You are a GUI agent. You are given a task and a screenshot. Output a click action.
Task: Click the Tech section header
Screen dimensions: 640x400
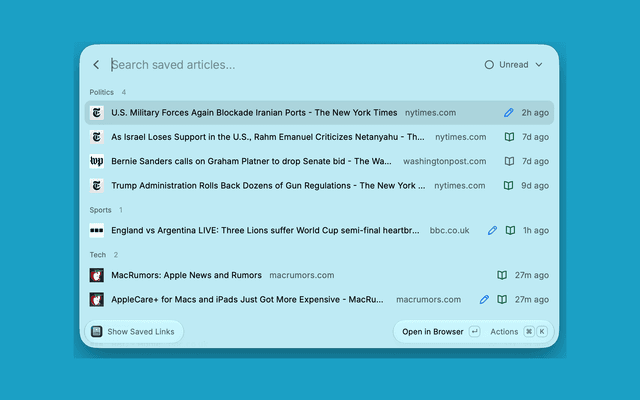(98, 255)
